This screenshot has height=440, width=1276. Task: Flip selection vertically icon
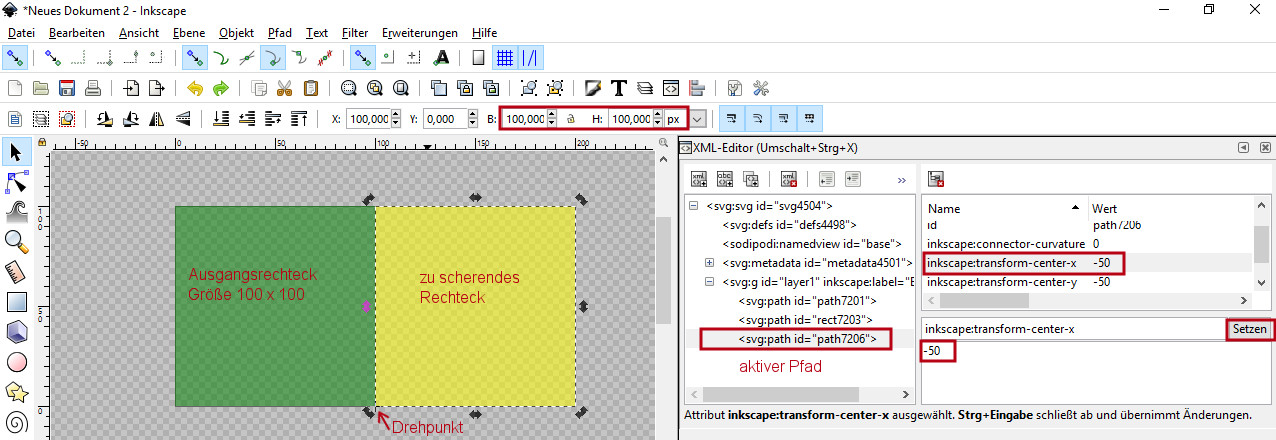[183, 119]
